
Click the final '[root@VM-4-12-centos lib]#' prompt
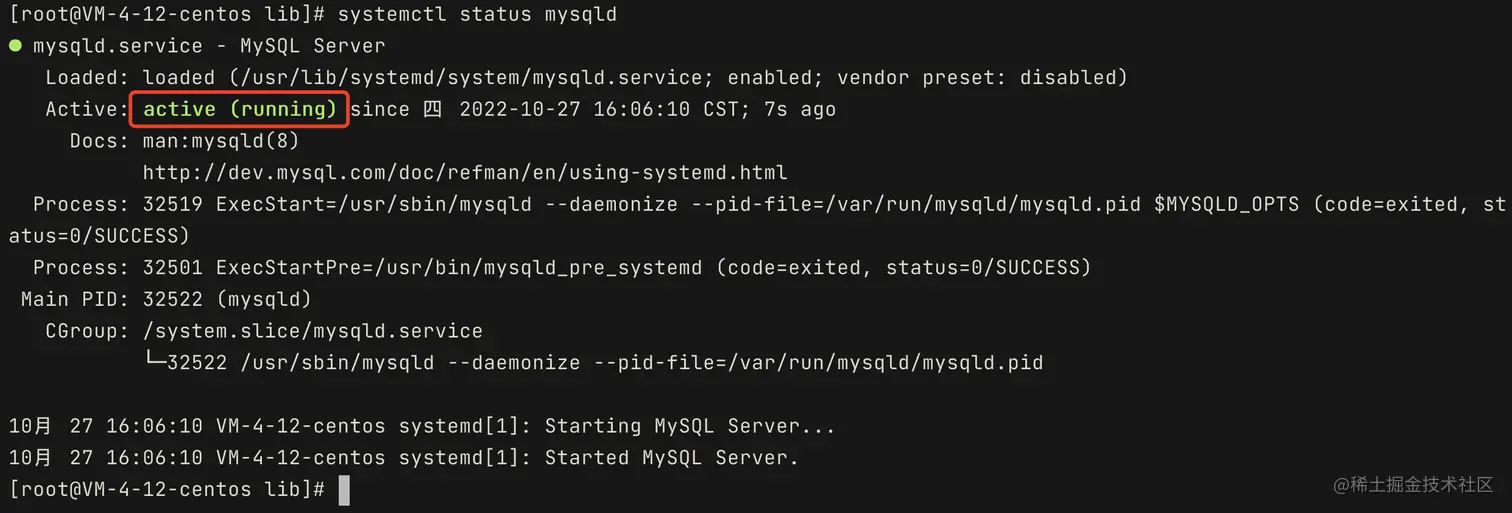point(167,490)
